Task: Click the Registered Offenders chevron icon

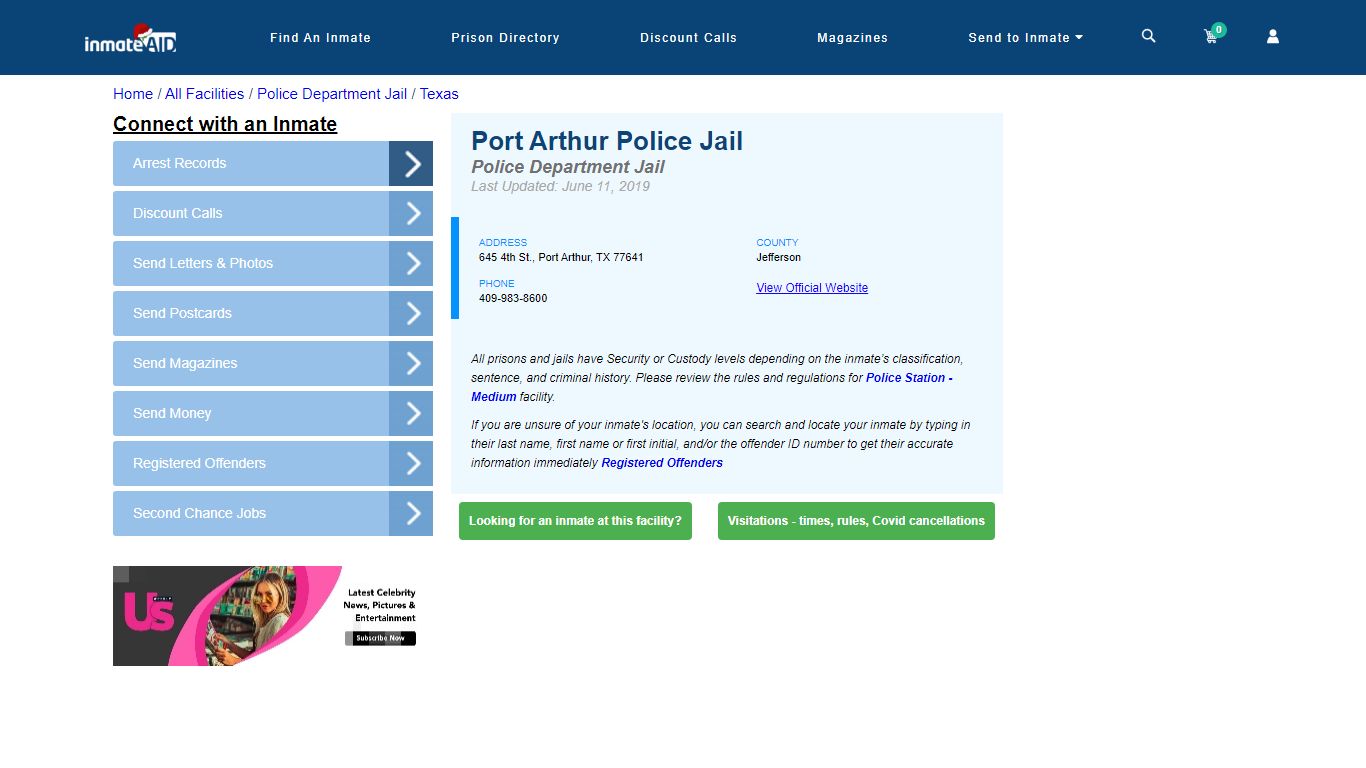Action: pyautogui.click(x=411, y=463)
